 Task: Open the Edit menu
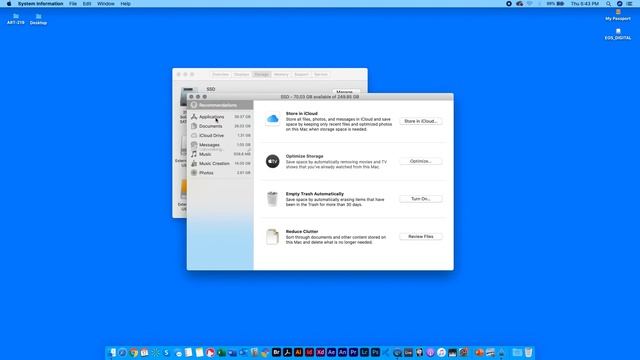(87, 4)
